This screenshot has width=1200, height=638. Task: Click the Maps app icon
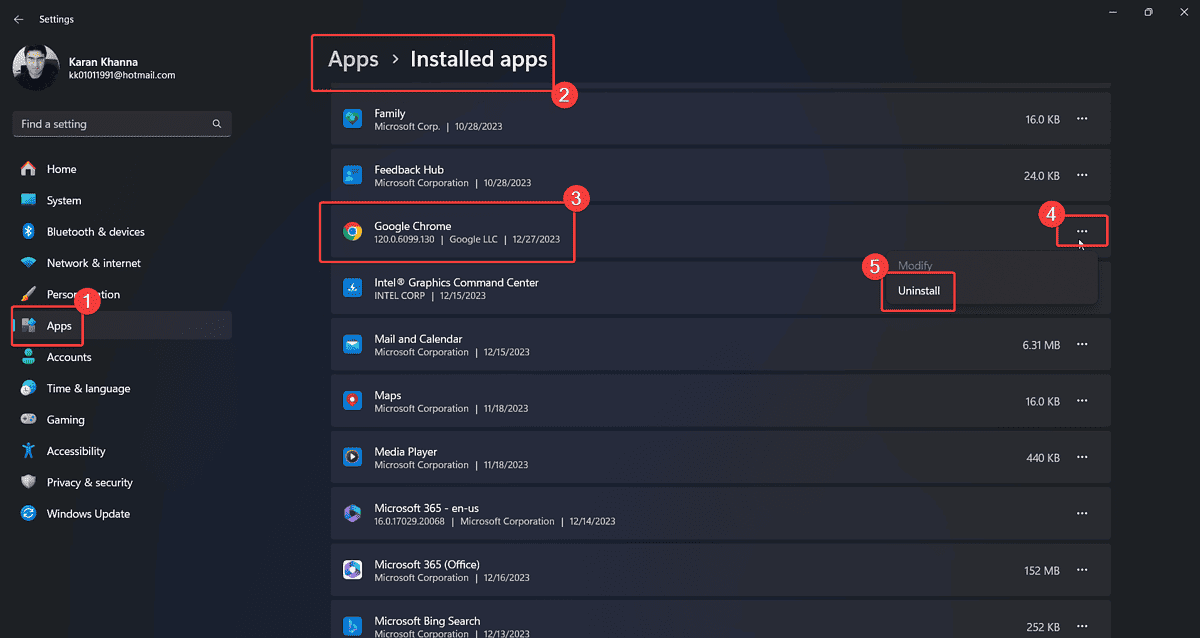point(352,401)
